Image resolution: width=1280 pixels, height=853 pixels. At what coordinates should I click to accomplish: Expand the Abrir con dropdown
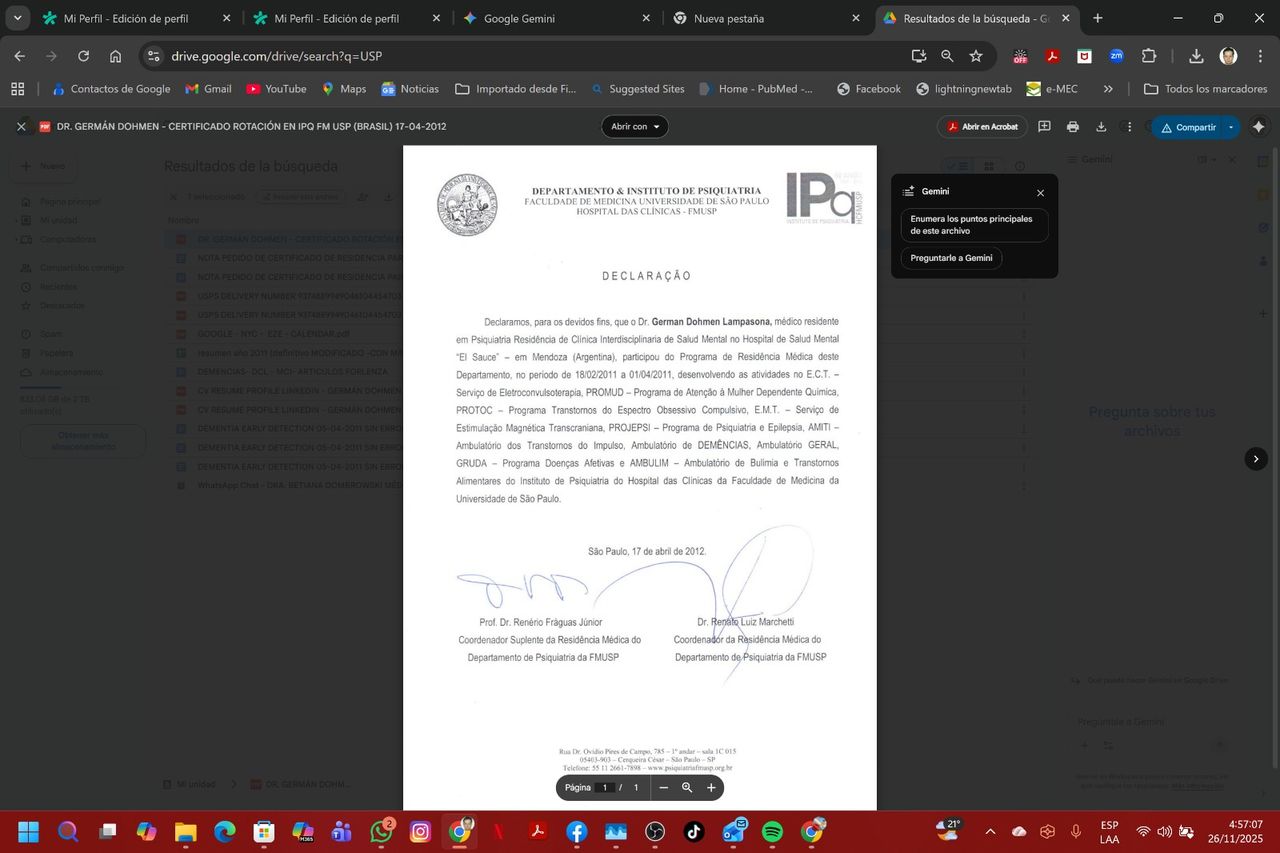tap(634, 127)
